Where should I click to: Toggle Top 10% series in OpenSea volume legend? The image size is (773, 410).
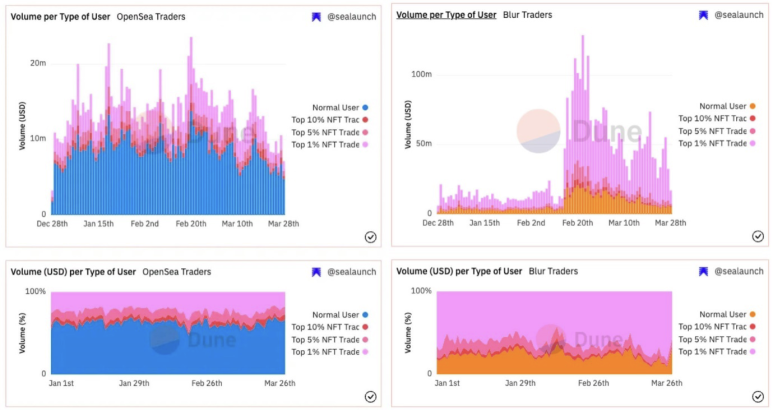[x=329, y=120]
